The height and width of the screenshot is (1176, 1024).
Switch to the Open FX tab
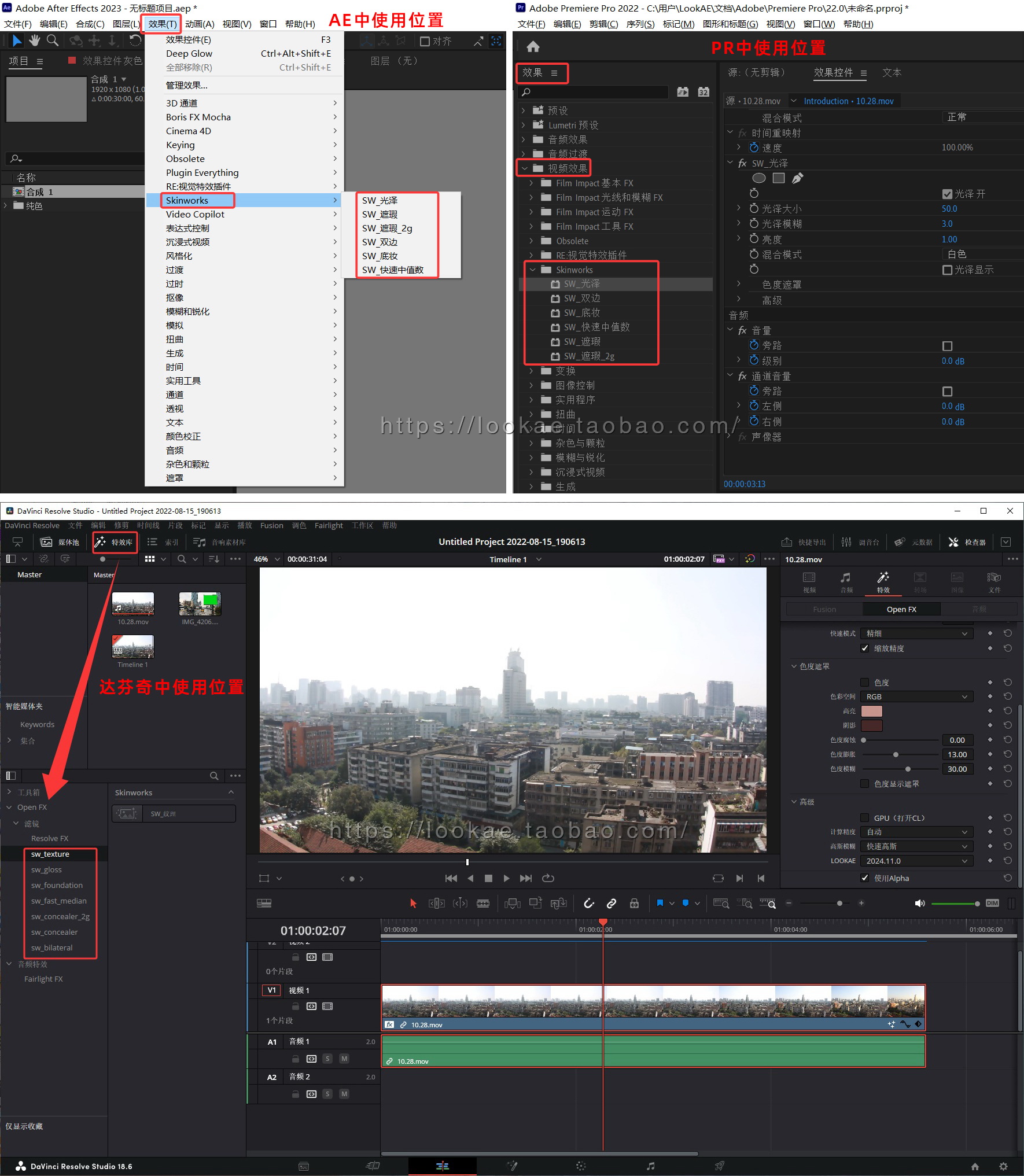901,609
